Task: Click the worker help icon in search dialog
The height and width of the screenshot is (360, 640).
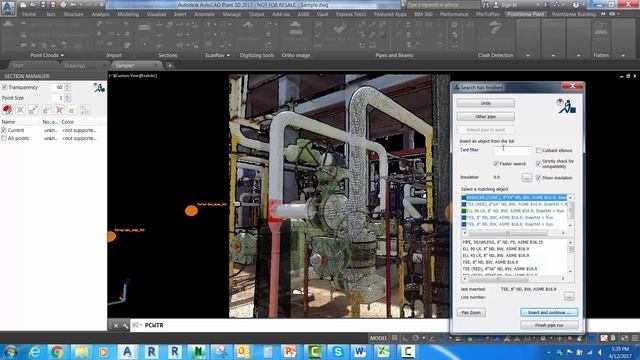Action: [567, 106]
